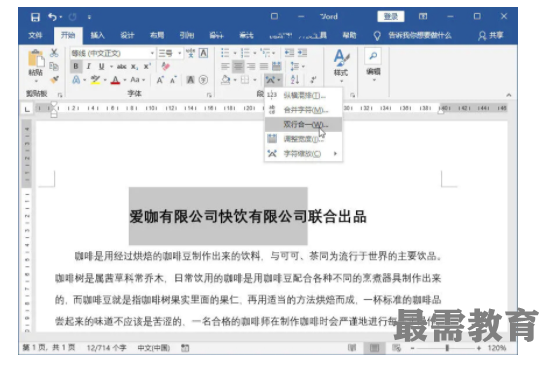Click the bullet list icon
Viewport: 545px width, 365px height.
pyautogui.click(x=225, y=53)
